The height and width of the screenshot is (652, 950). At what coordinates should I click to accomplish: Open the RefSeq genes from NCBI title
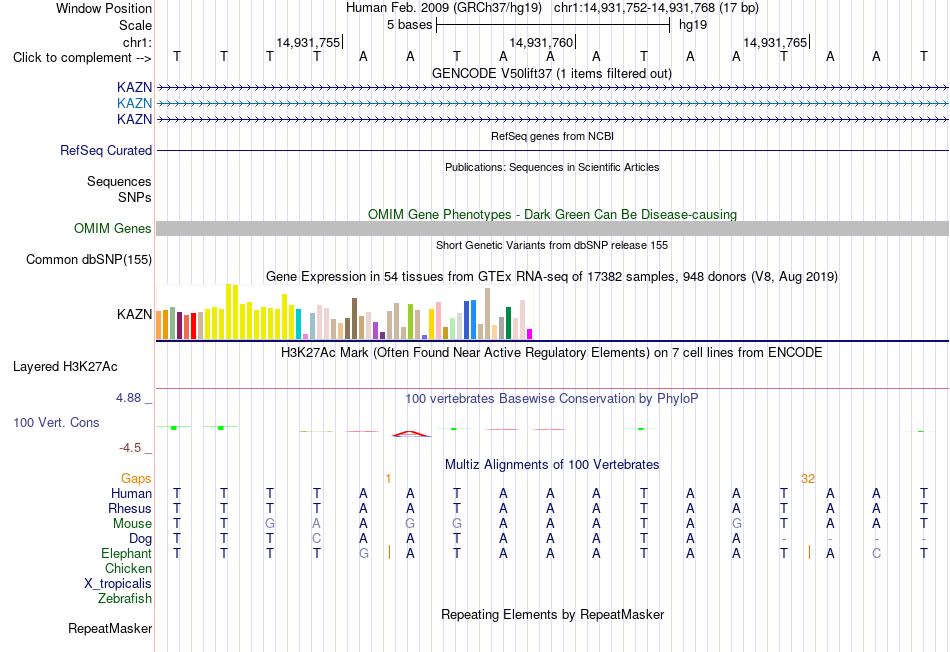[x=552, y=136]
